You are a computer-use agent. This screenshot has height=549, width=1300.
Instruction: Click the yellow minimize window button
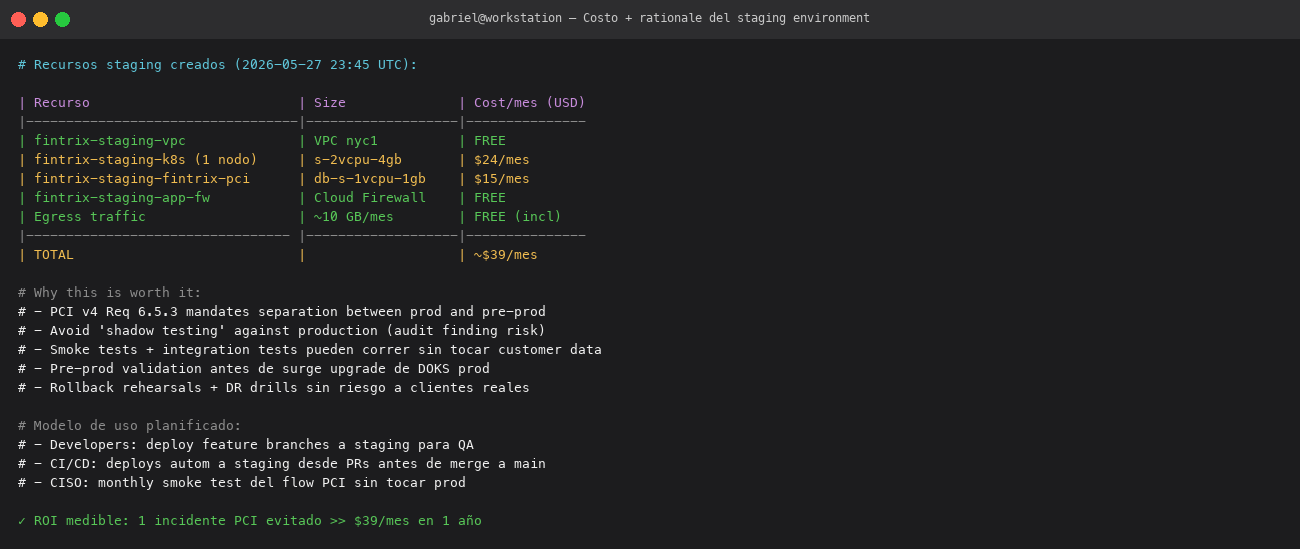(x=40, y=19)
